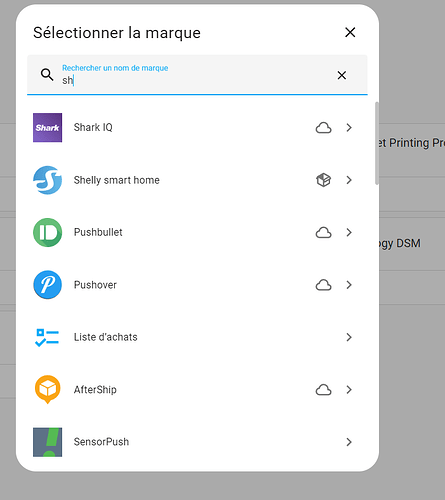The image size is (445, 500).
Task: Click the Pushbullet green logo
Action: coord(47,232)
